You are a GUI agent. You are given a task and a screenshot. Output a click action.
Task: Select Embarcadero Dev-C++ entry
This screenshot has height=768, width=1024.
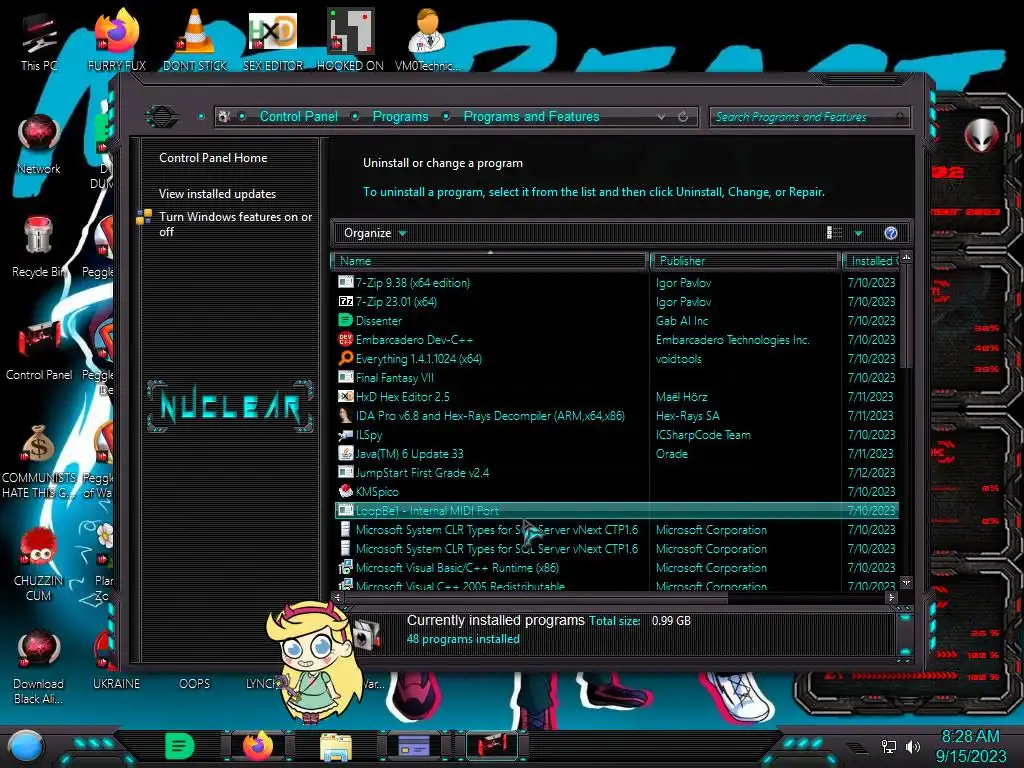(x=617, y=340)
